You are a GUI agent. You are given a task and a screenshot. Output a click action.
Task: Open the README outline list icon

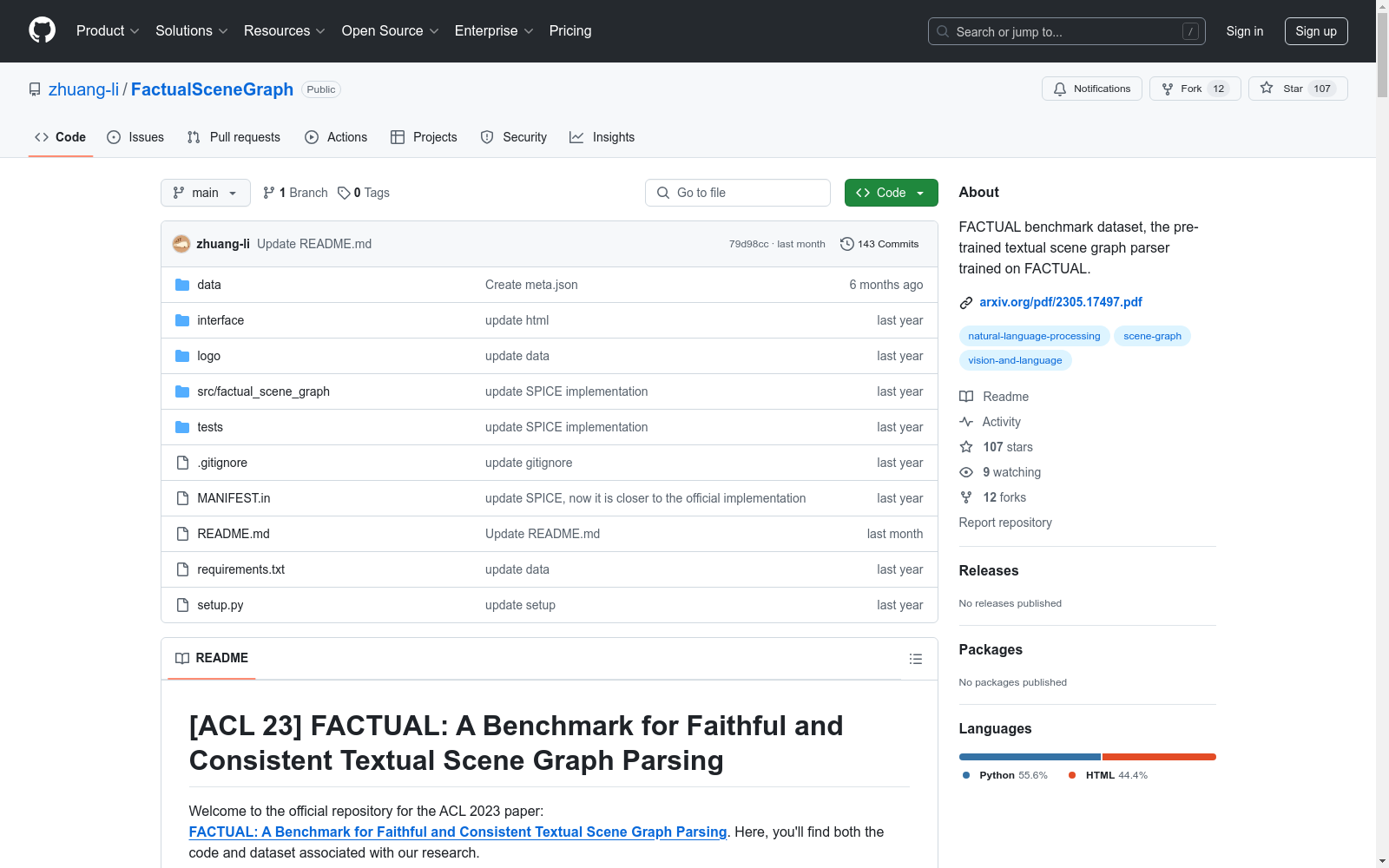[915, 659]
